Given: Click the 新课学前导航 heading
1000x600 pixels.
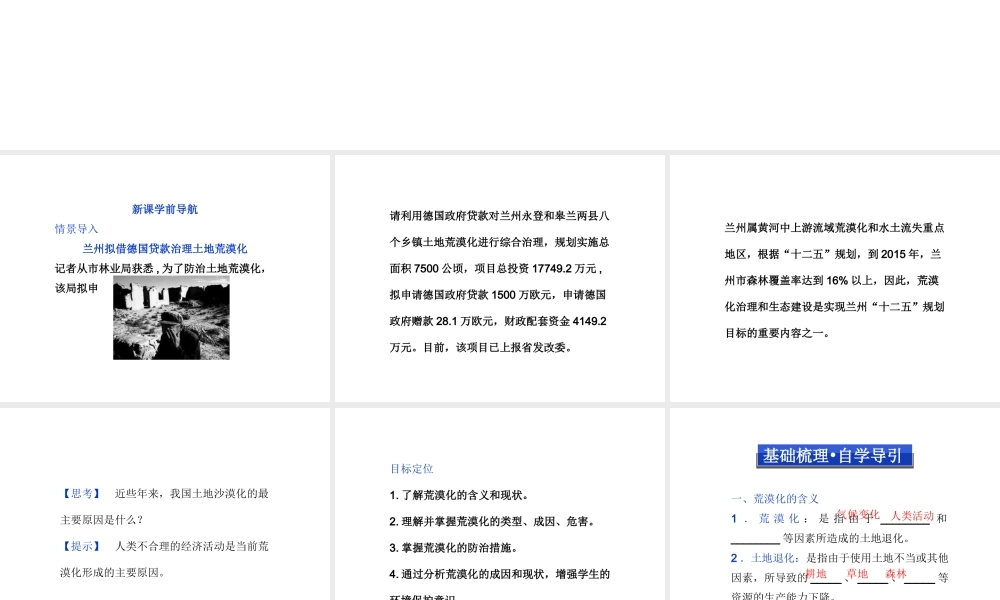Looking at the screenshot, I should (x=163, y=209).
